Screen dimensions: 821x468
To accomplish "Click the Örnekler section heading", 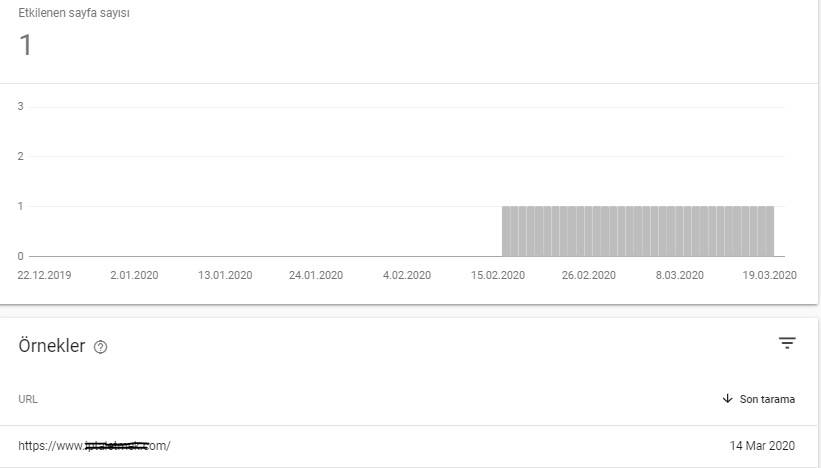I will coord(52,346).
